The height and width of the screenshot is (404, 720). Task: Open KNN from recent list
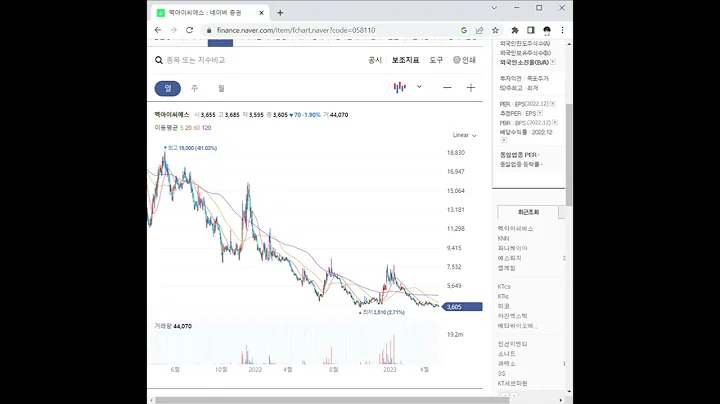tap(503, 238)
